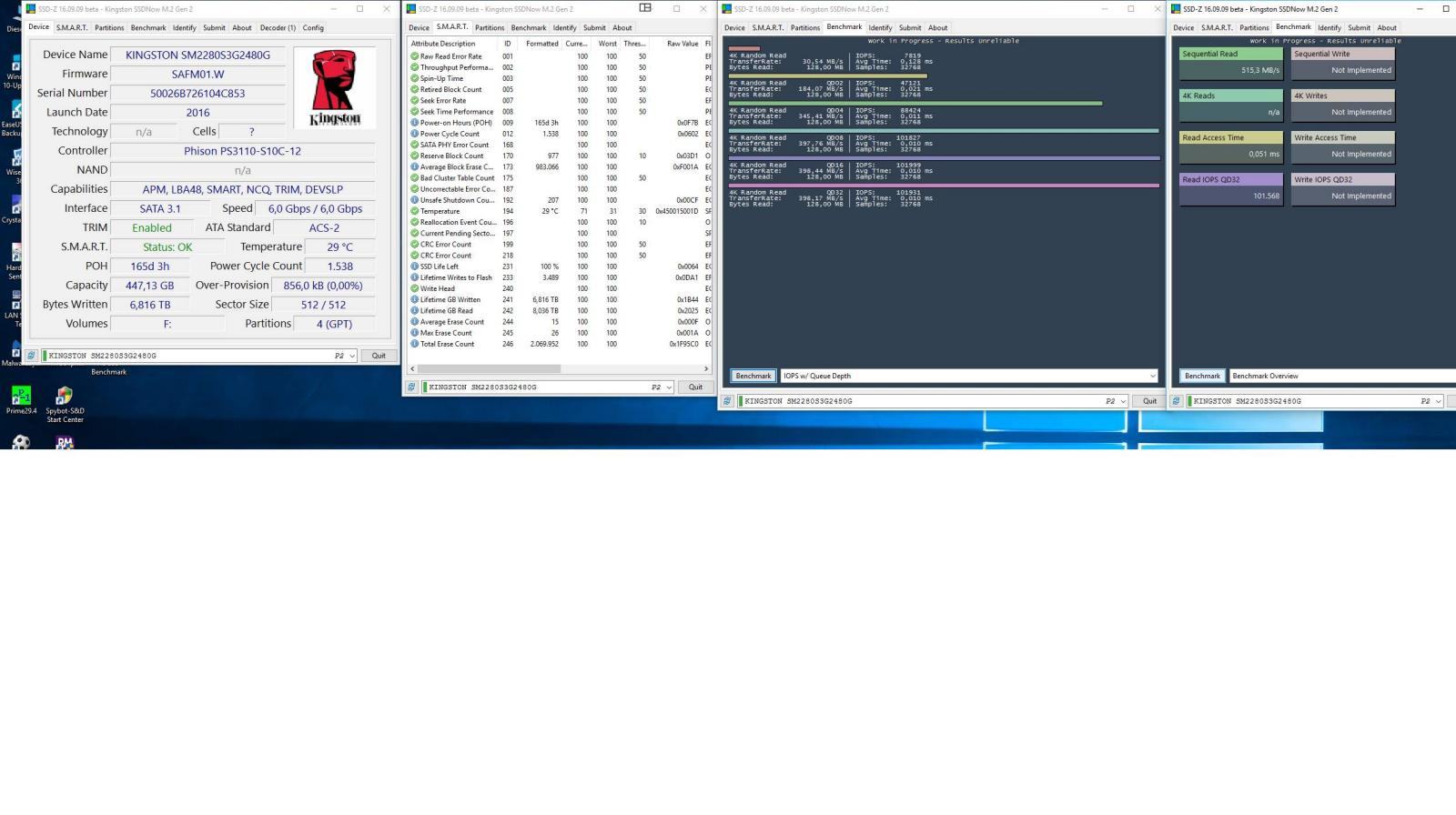This screenshot has width=1456, height=815.
Task: Click the green Sequential Read result tile
Action: tap(1231, 63)
